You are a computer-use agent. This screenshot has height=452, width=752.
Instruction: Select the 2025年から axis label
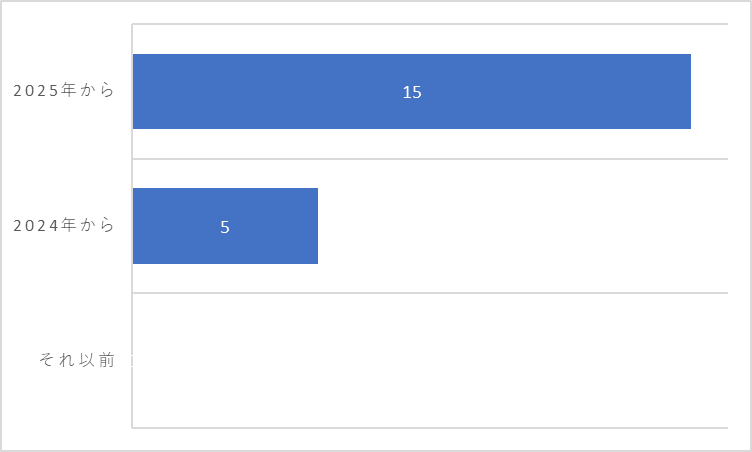tap(63, 90)
